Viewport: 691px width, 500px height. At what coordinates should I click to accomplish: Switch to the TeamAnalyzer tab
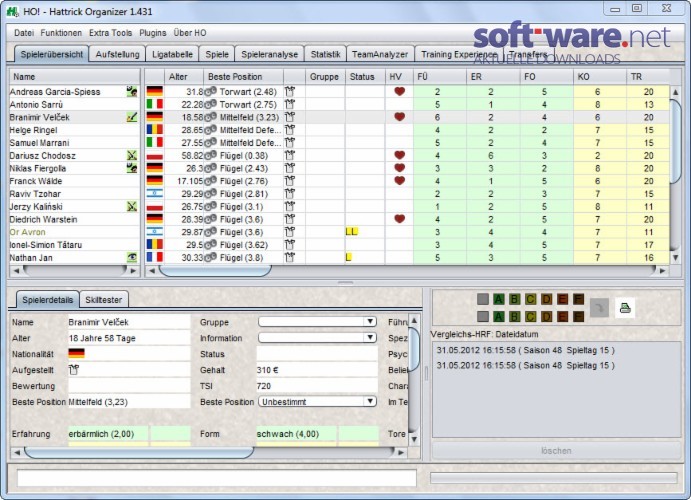point(380,54)
